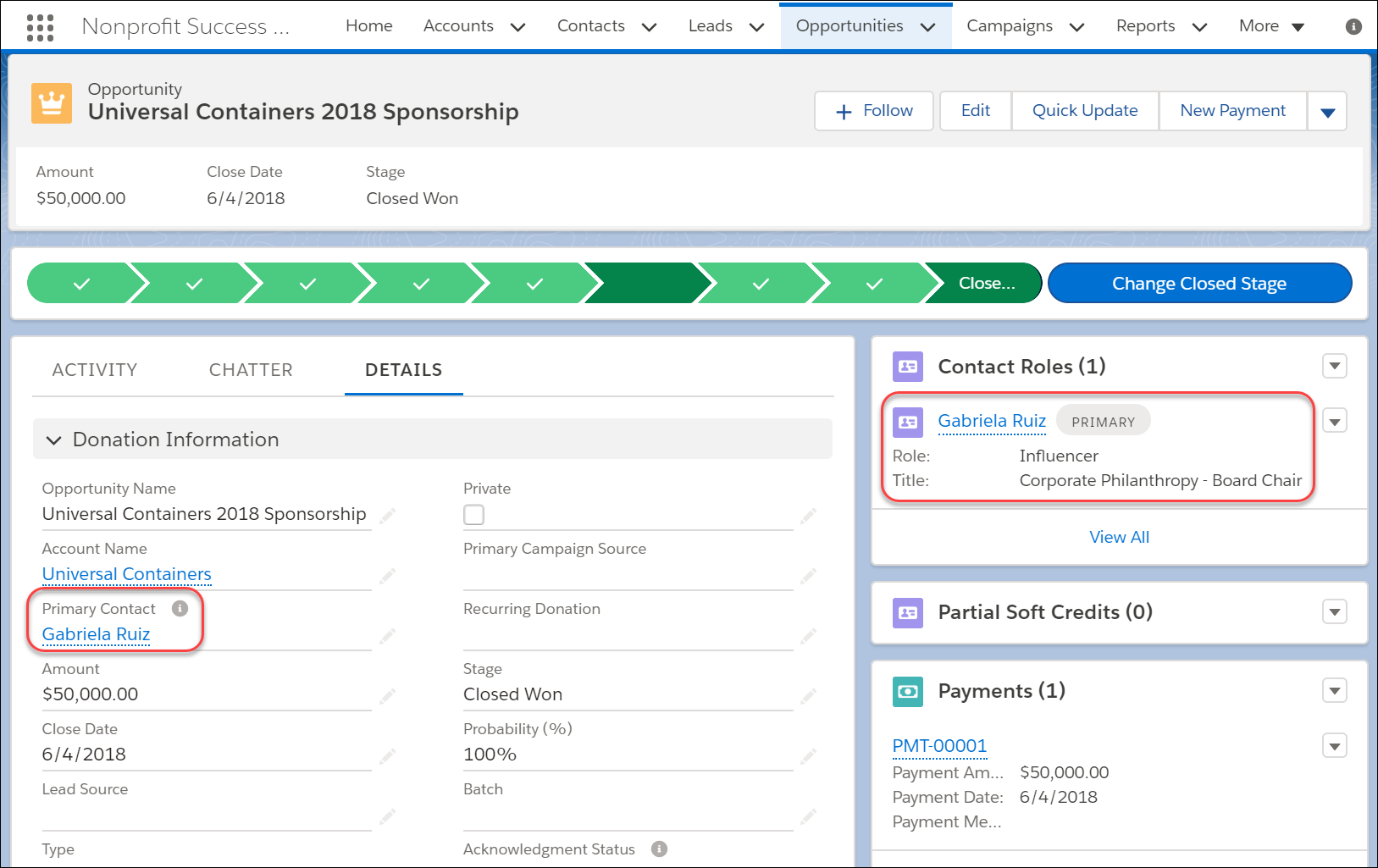Show info tooltip for Acknowledgment Status
Image resolution: width=1378 pixels, height=868 pixels.
click(x=659, y=849)
